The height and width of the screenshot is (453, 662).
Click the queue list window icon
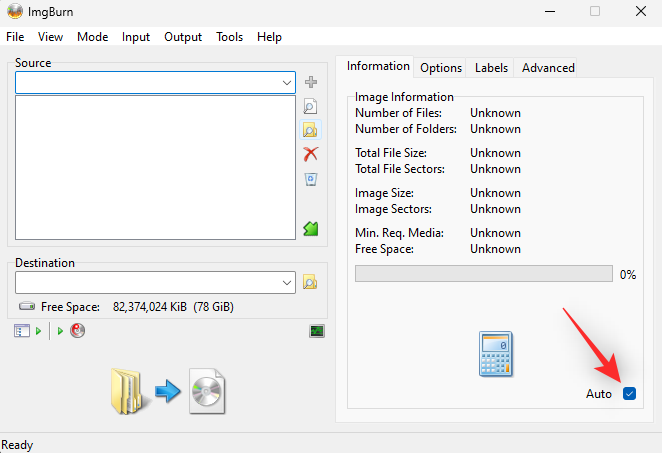point(22,331)
